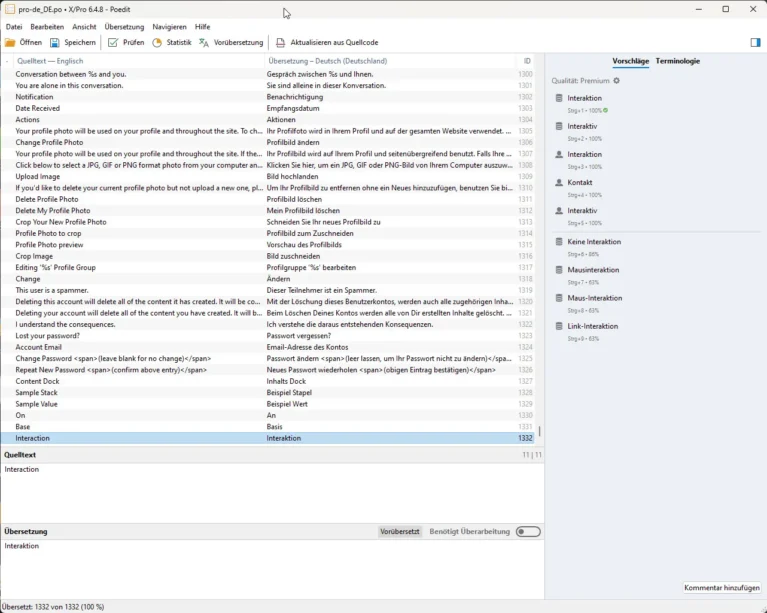Screen dimensions: 767x613
Task: Click the Übersetzung text field containing Interaktion
Action: (x=272, y=569)
